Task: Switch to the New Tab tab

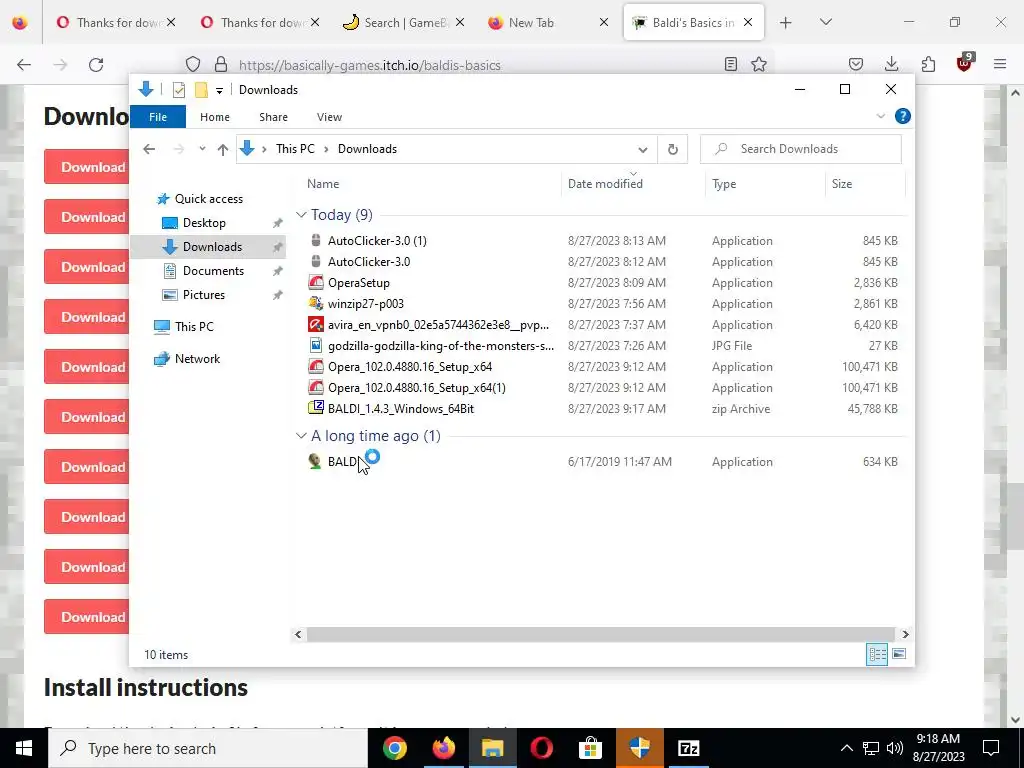Action: point(549,23)
